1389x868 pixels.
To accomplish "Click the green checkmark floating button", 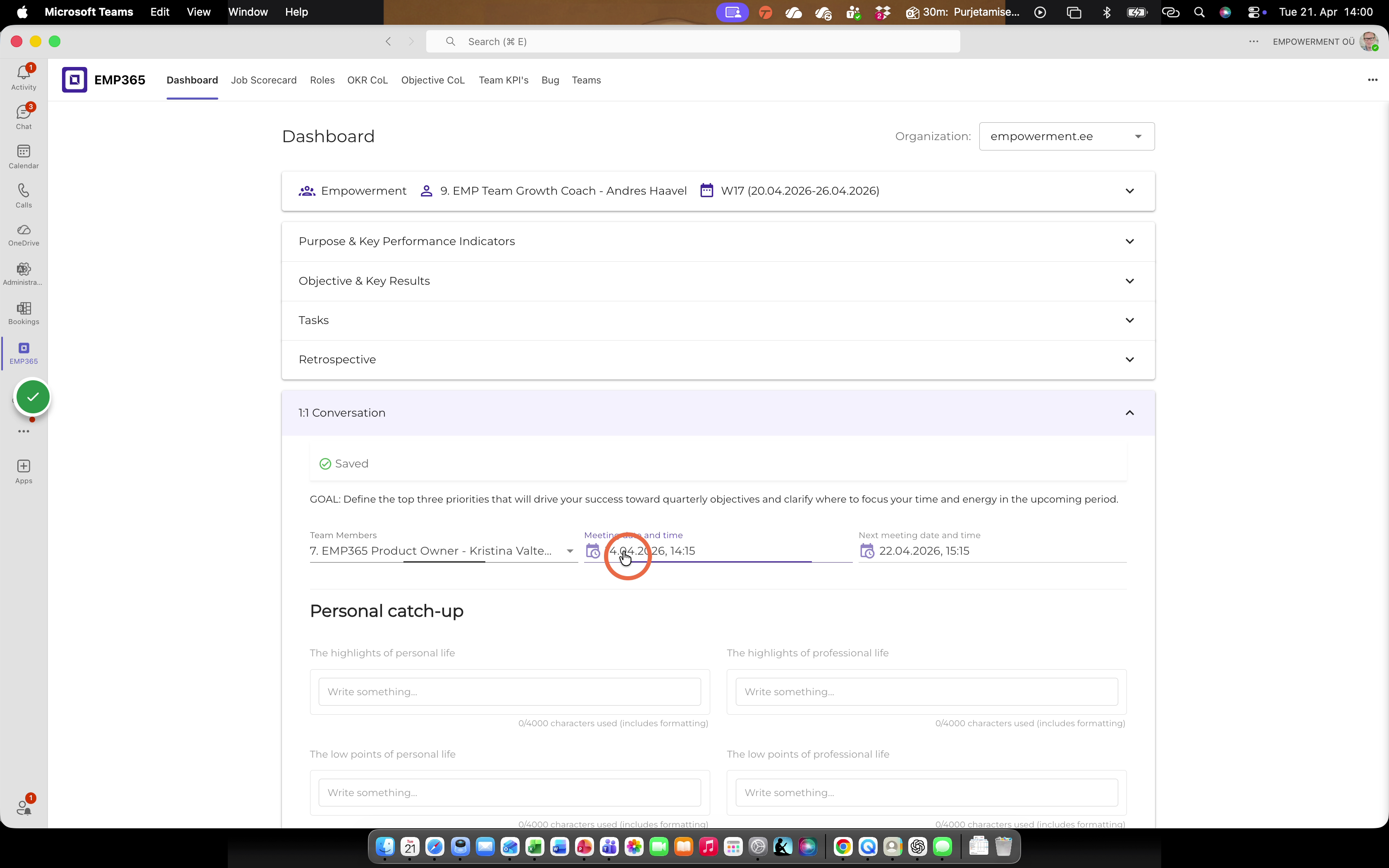I will pyautogui.click(x=33, y=397).
